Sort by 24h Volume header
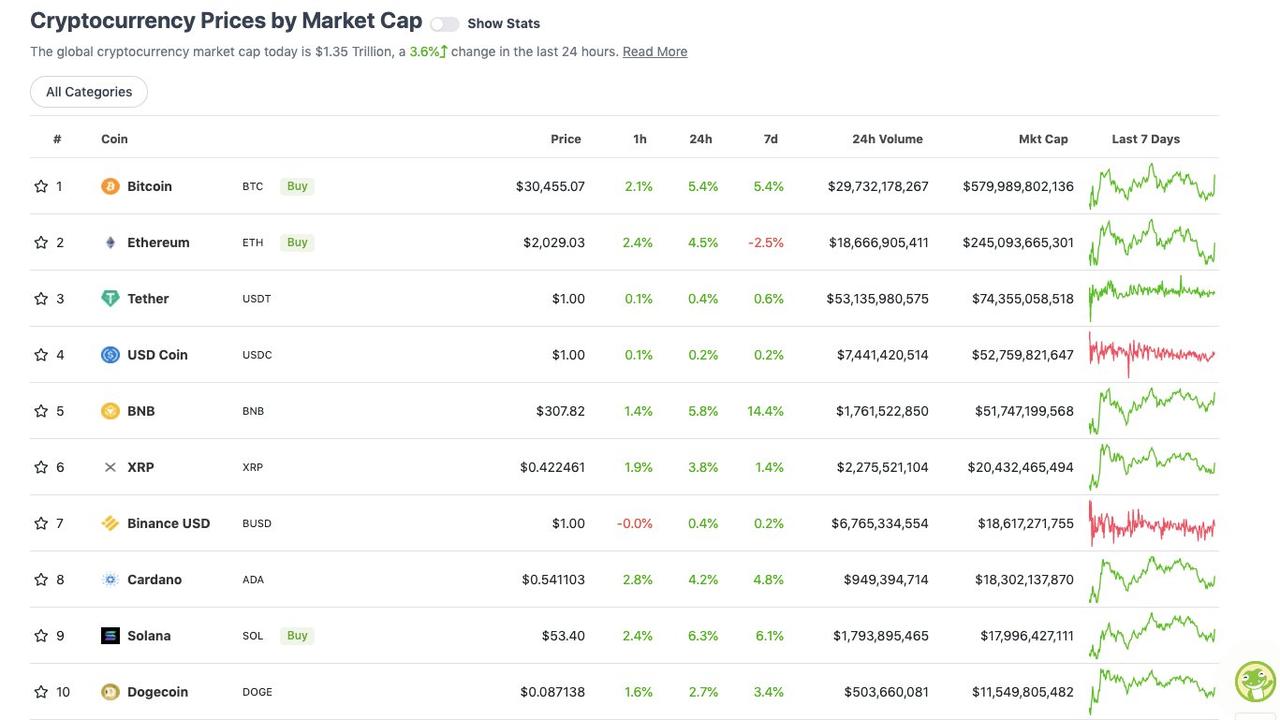The width and height of the screenshot is (1280, 720). tap(887, 139)
